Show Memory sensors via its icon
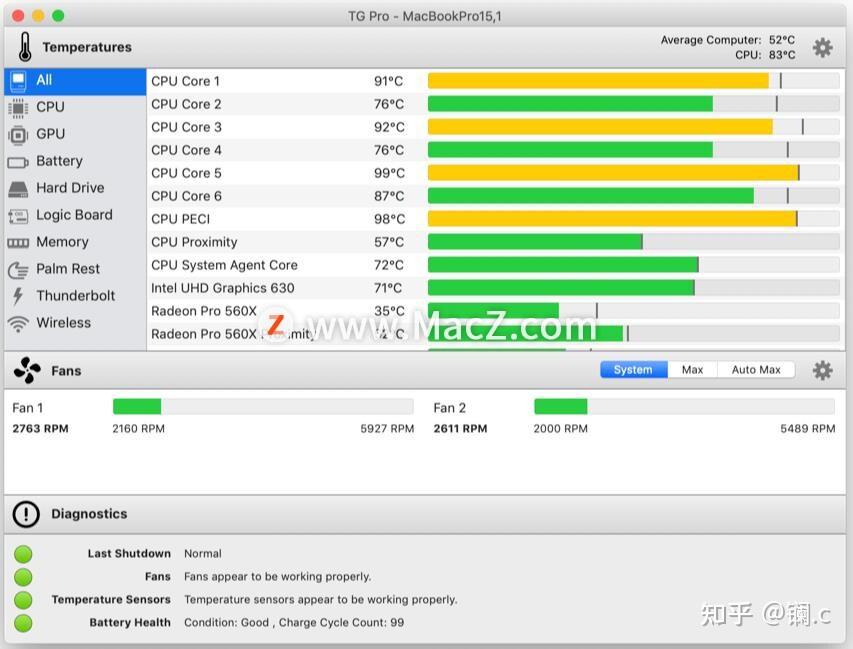Screen dimensions: 853x649 coord(18,243)
